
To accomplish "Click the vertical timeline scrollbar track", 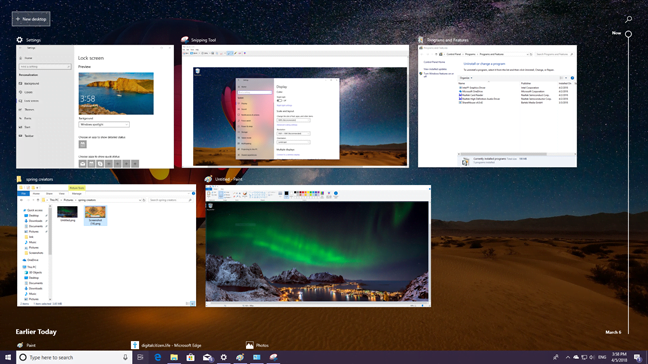I will (628, 186).
